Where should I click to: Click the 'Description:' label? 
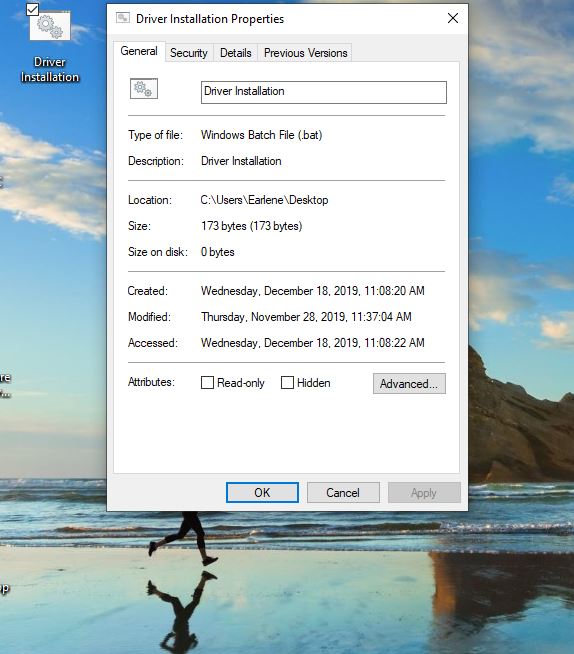click(x=156, y=161)
